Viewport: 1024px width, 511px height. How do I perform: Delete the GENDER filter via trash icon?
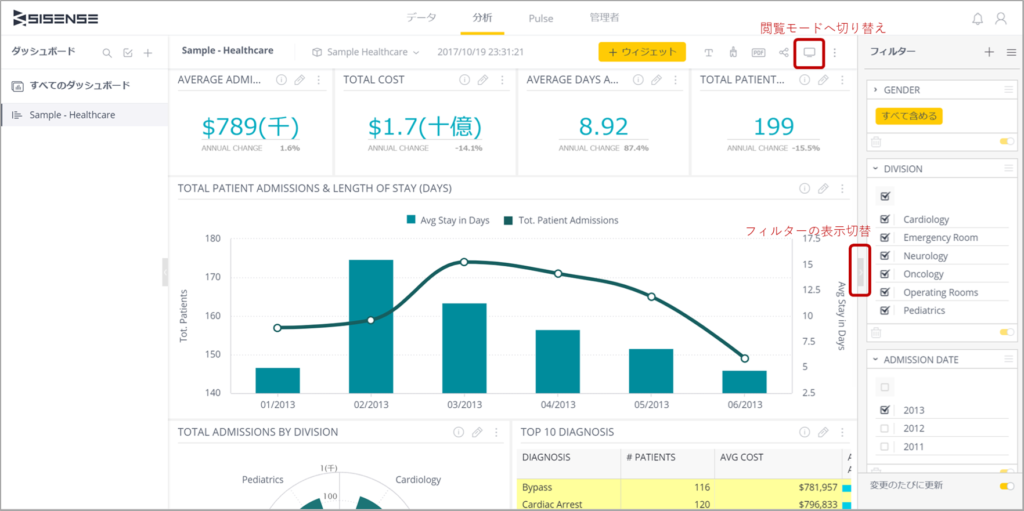(876, 141)
